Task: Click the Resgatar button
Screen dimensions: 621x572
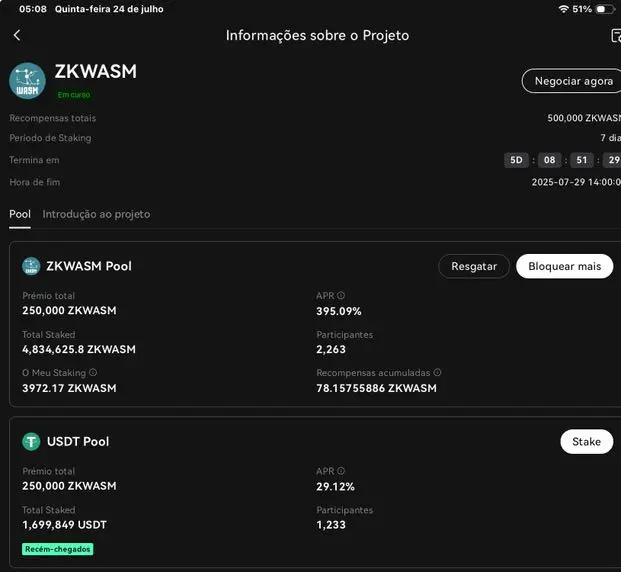Action: click(474, 266)
